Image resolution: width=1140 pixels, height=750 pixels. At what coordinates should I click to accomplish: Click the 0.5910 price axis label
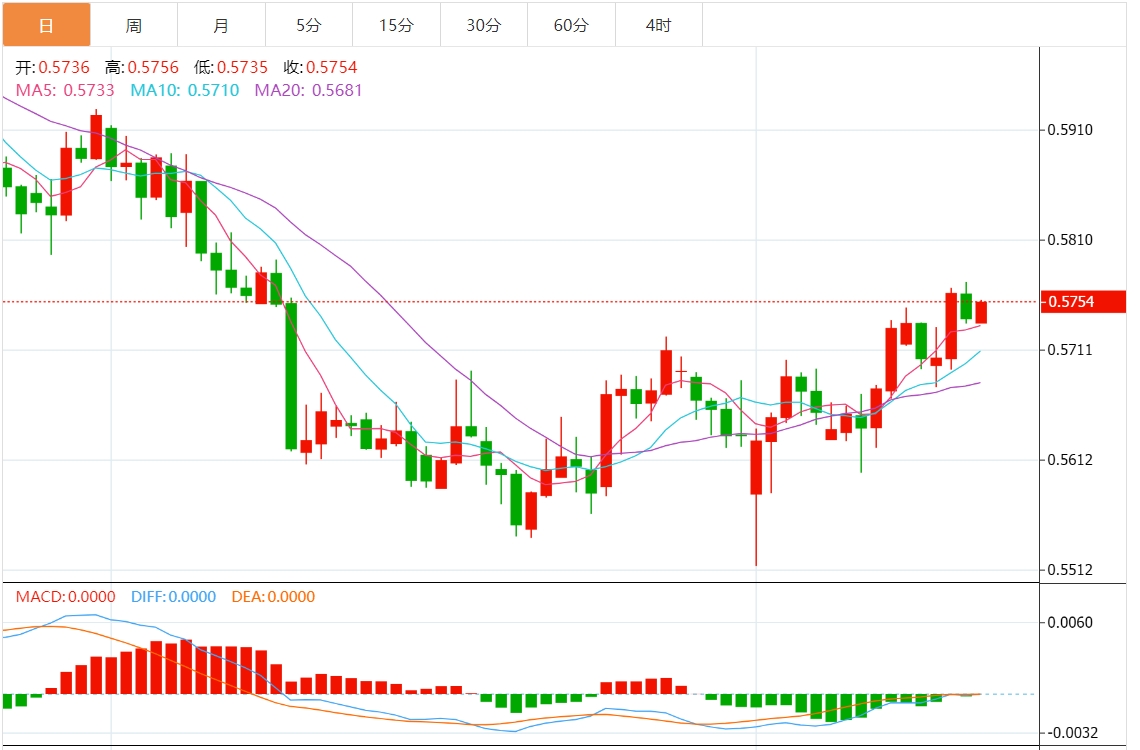(1069, 130)
